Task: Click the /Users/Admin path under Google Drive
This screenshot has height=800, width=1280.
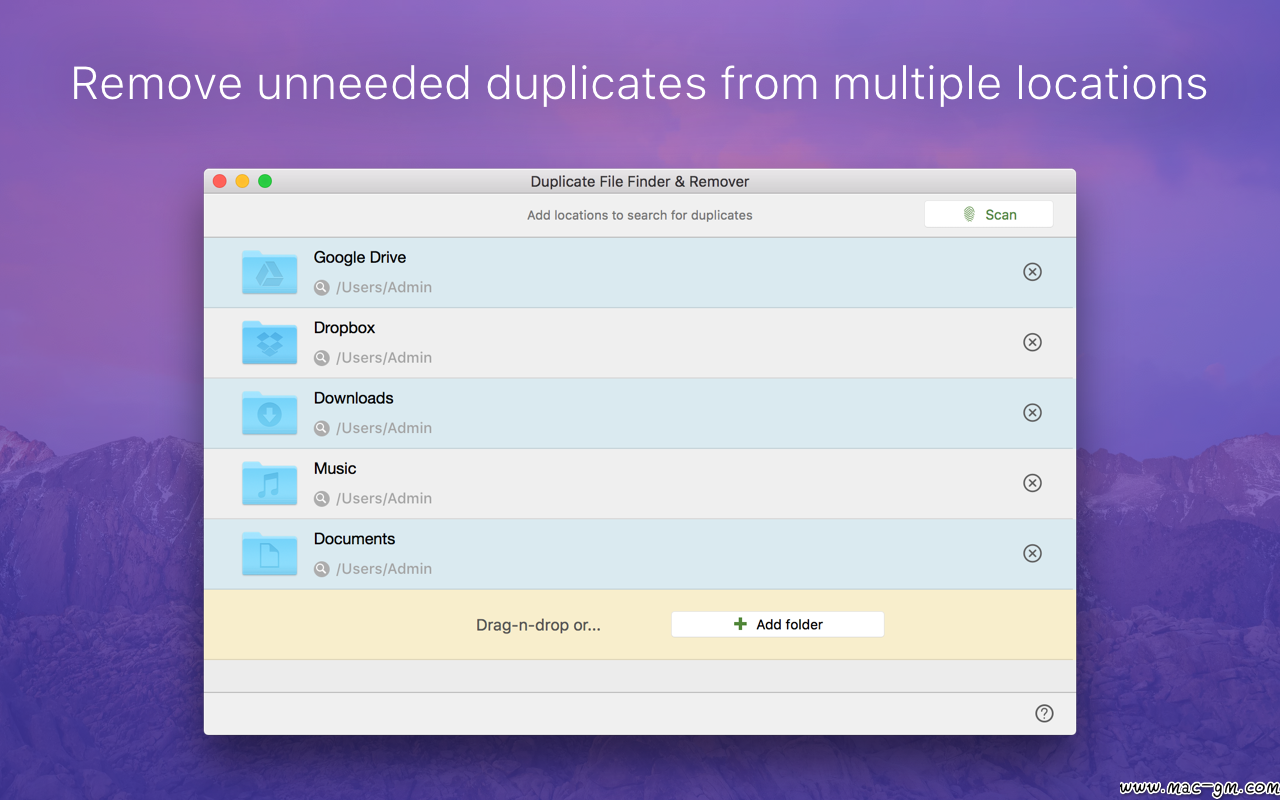Action: pyautogui.click(x=384, y=287)
